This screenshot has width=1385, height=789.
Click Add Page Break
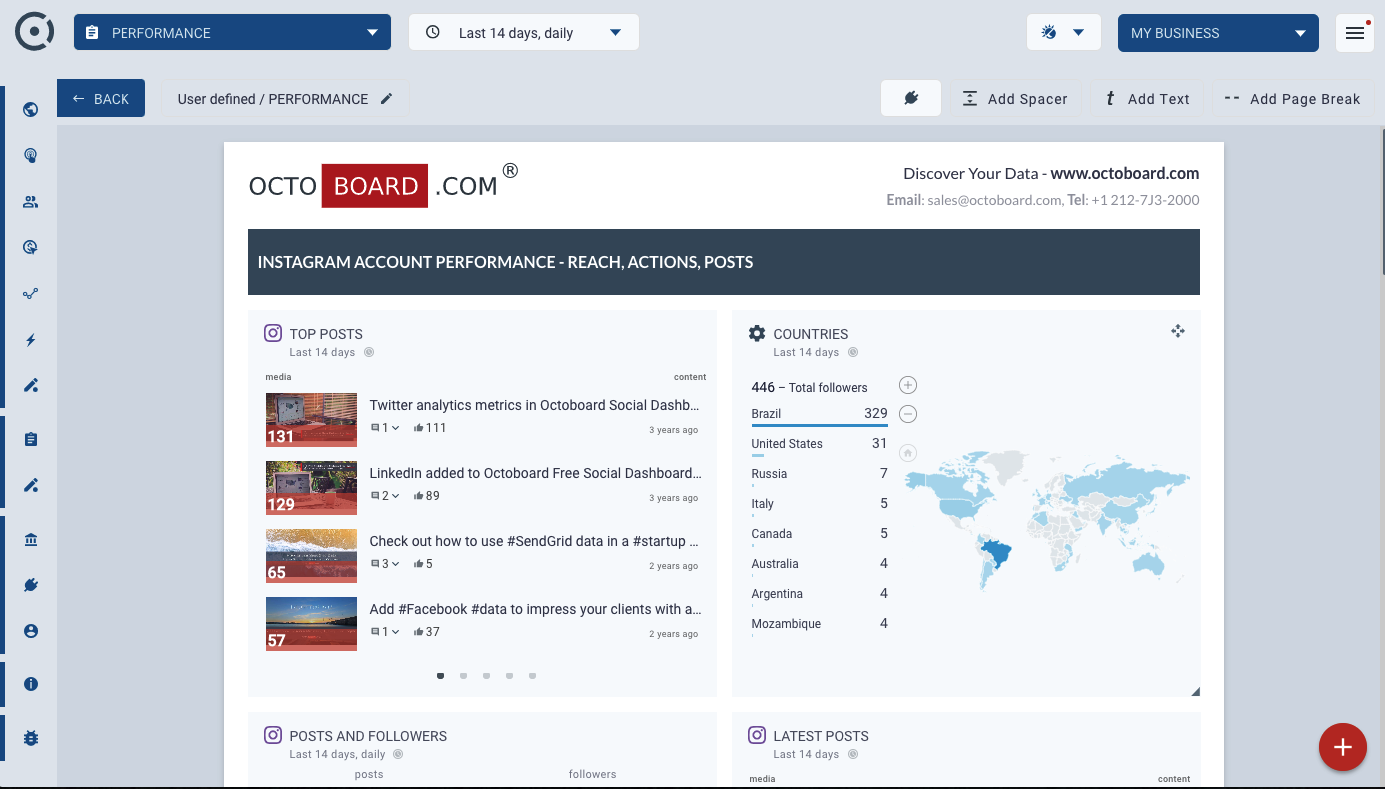(x=1291, y=99)
